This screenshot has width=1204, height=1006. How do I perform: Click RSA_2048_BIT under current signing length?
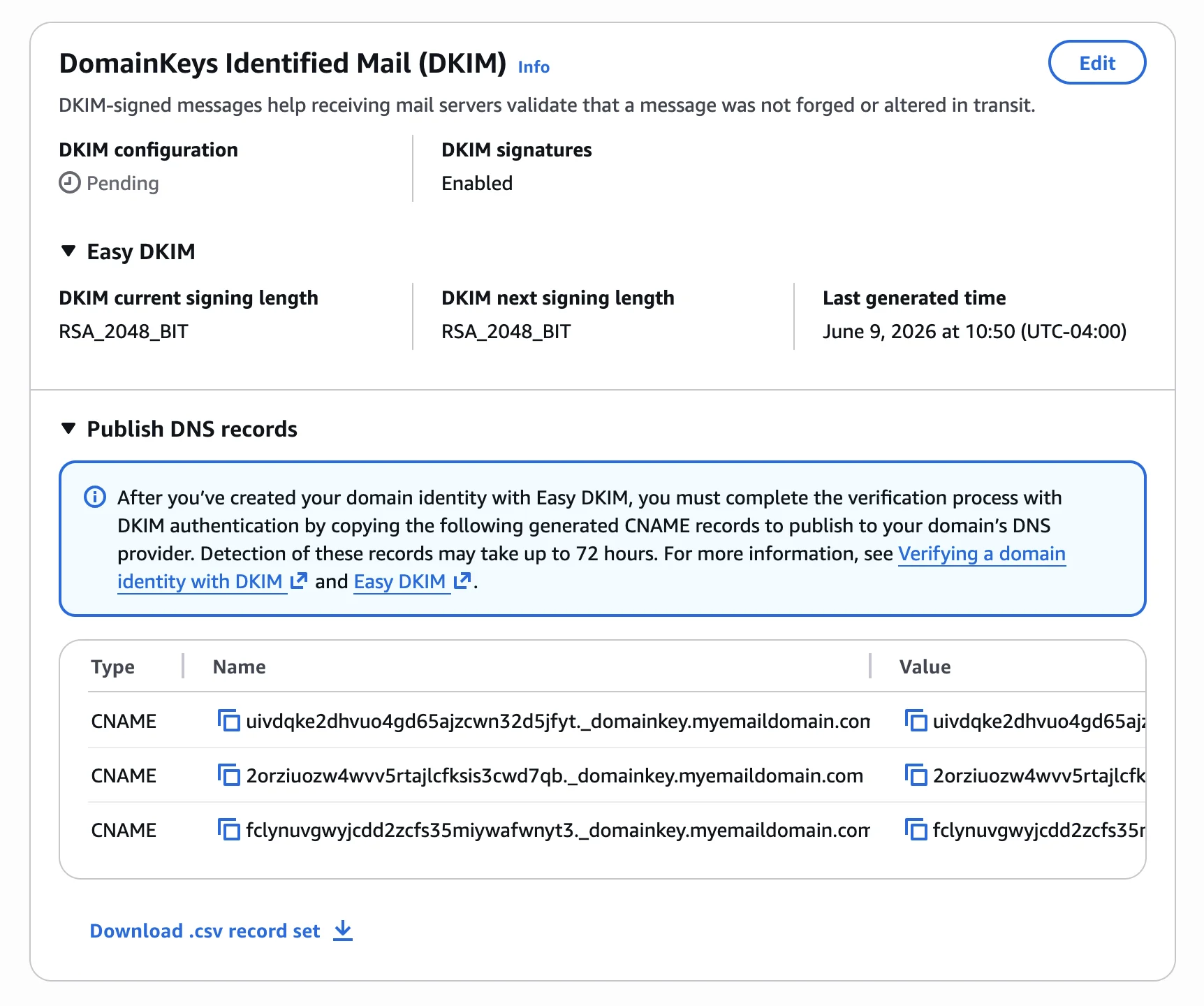[x=124, y=331]
